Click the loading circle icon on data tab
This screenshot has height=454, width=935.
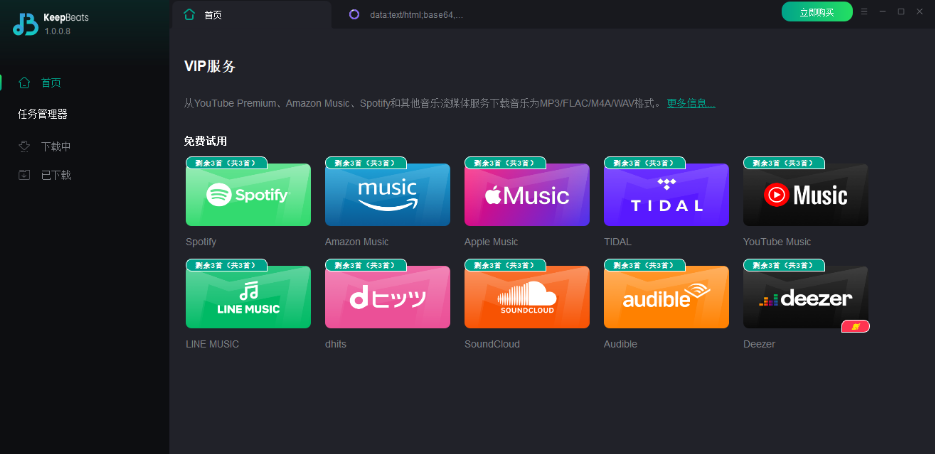pyautogui.click(x=354, y=15)
